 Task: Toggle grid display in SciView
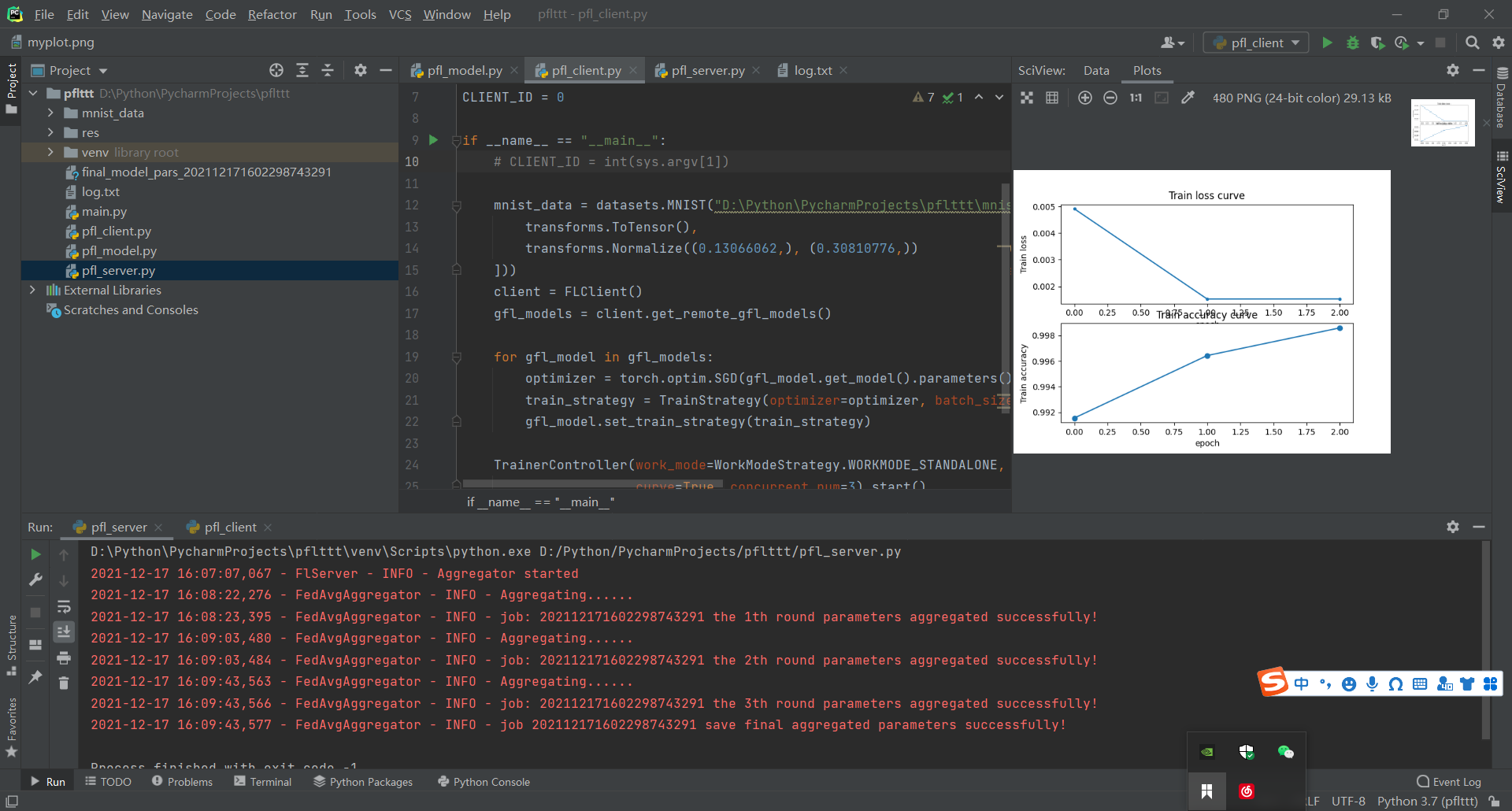coord(1052,98)
